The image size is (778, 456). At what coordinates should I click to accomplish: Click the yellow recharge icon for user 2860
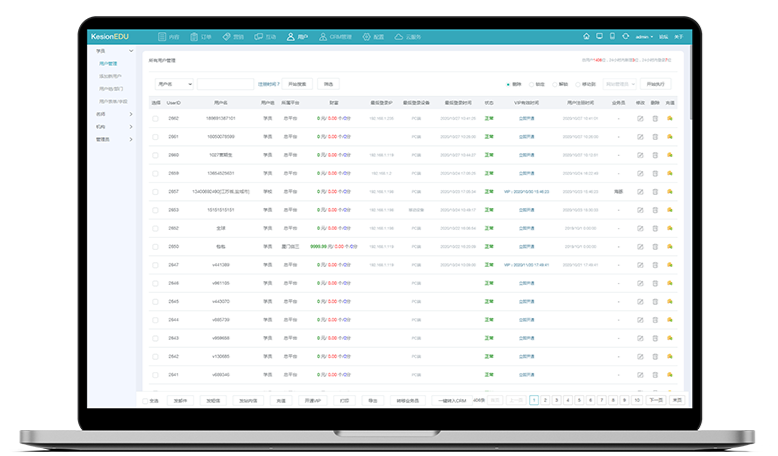[670, 155]
